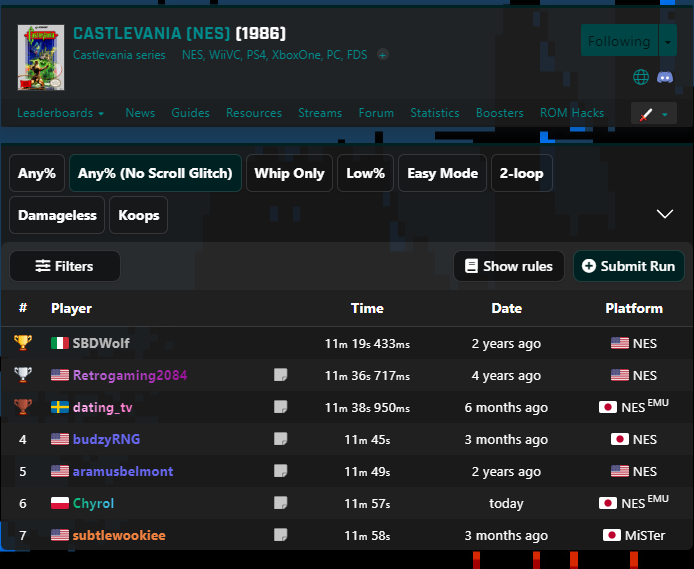The width and height of the screenshot is (694, 569).
Task: Click Sweden flag next to dating_tv
Action: 60,407
